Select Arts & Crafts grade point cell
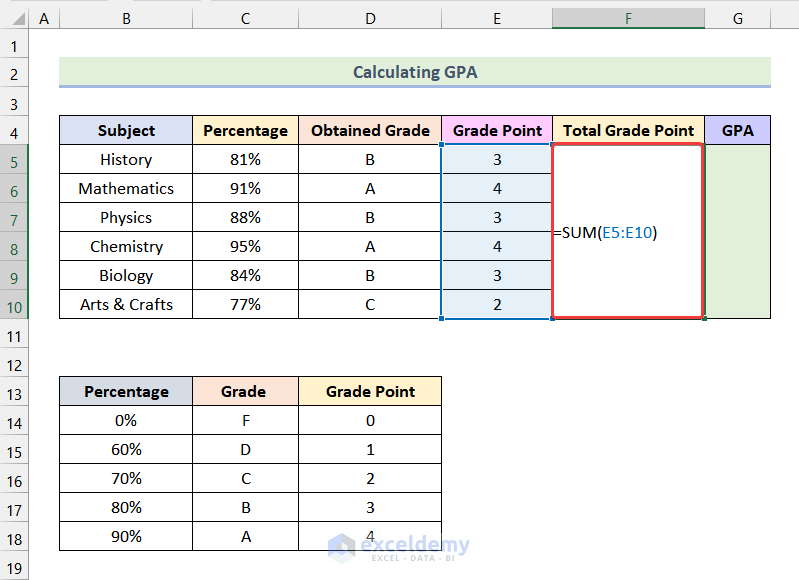Image resolution: width=799 pixels, height=580 pixels. (497, 305)
